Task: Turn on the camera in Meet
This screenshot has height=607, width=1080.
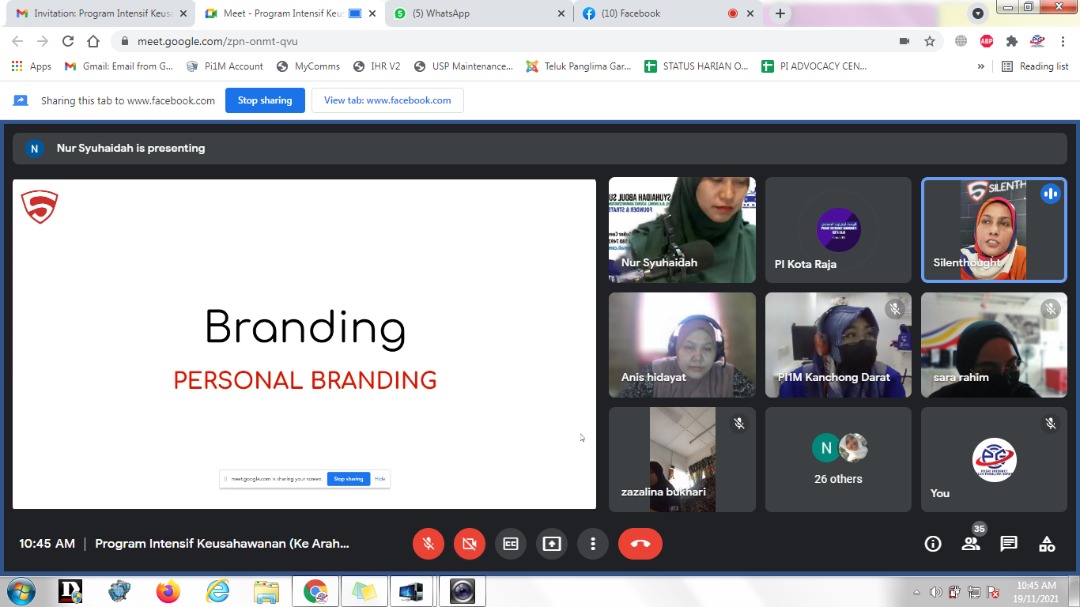Action: pos(469,544)
